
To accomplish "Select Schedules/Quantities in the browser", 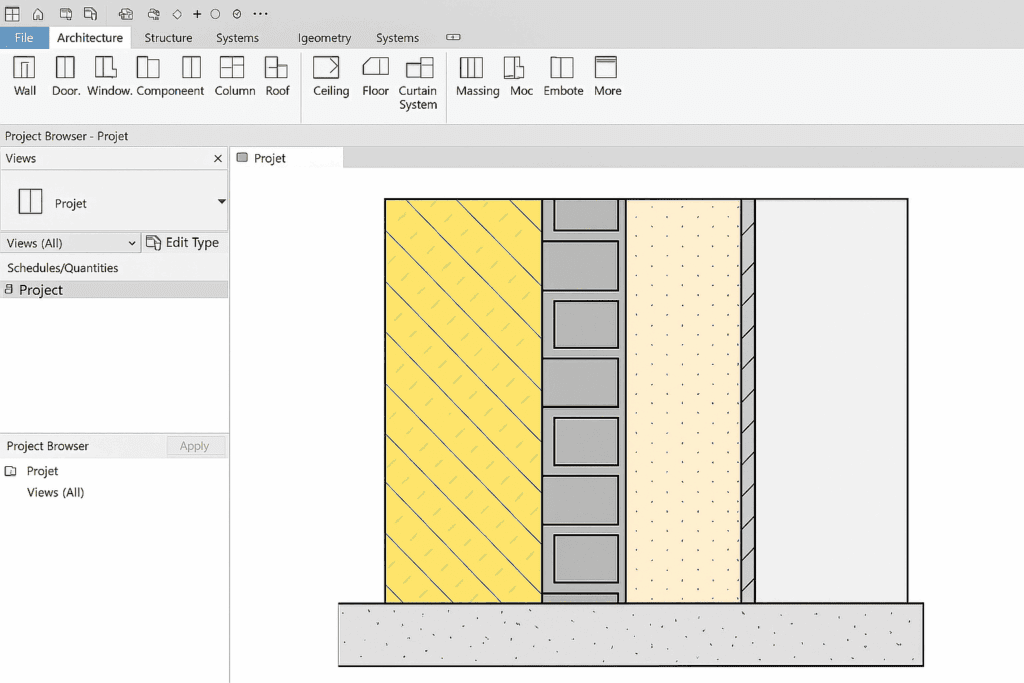I will click(63, 268).
